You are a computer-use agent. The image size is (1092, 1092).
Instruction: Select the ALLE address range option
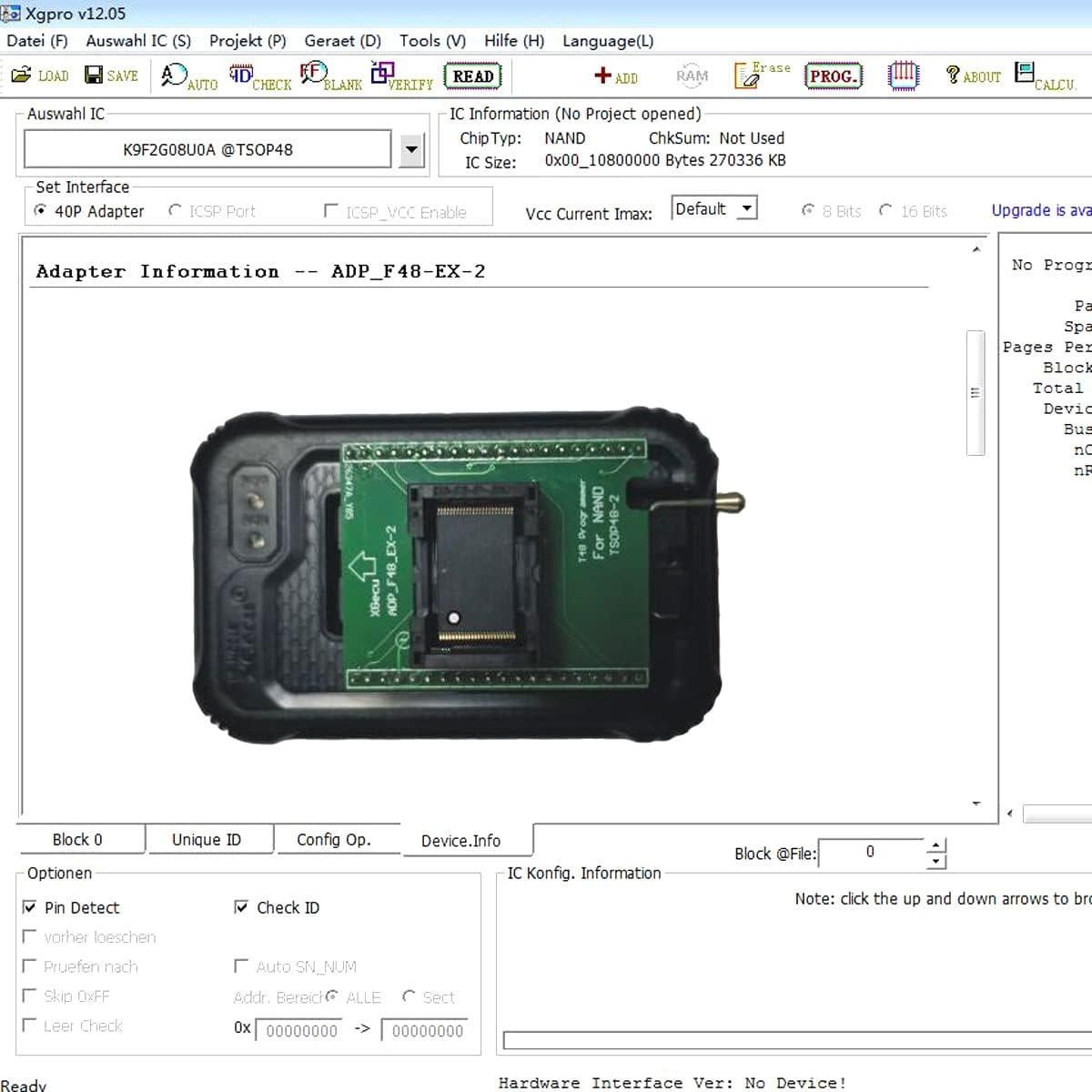(331, 996)
